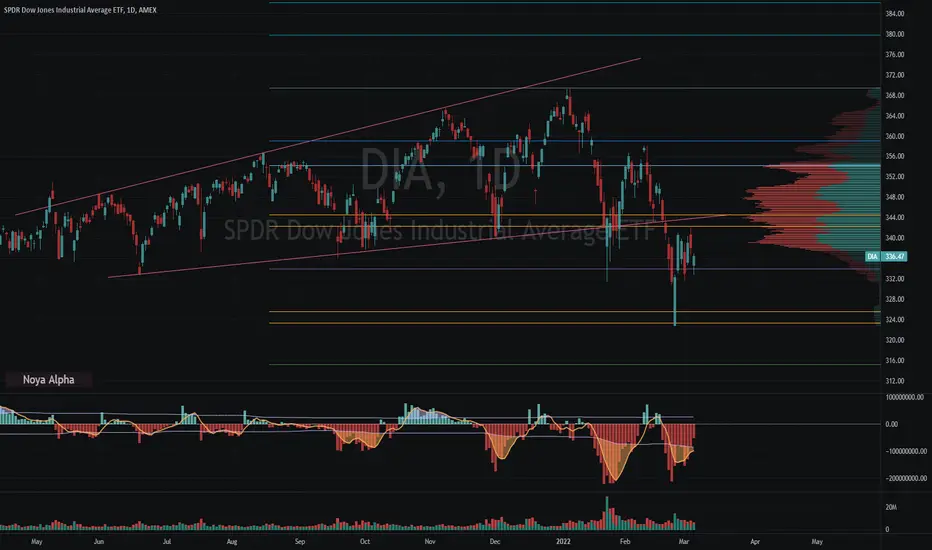This screenshot has height=550, width=932.
Task: Click the 324.00 price axis label
Action: [x=895, y=319]
